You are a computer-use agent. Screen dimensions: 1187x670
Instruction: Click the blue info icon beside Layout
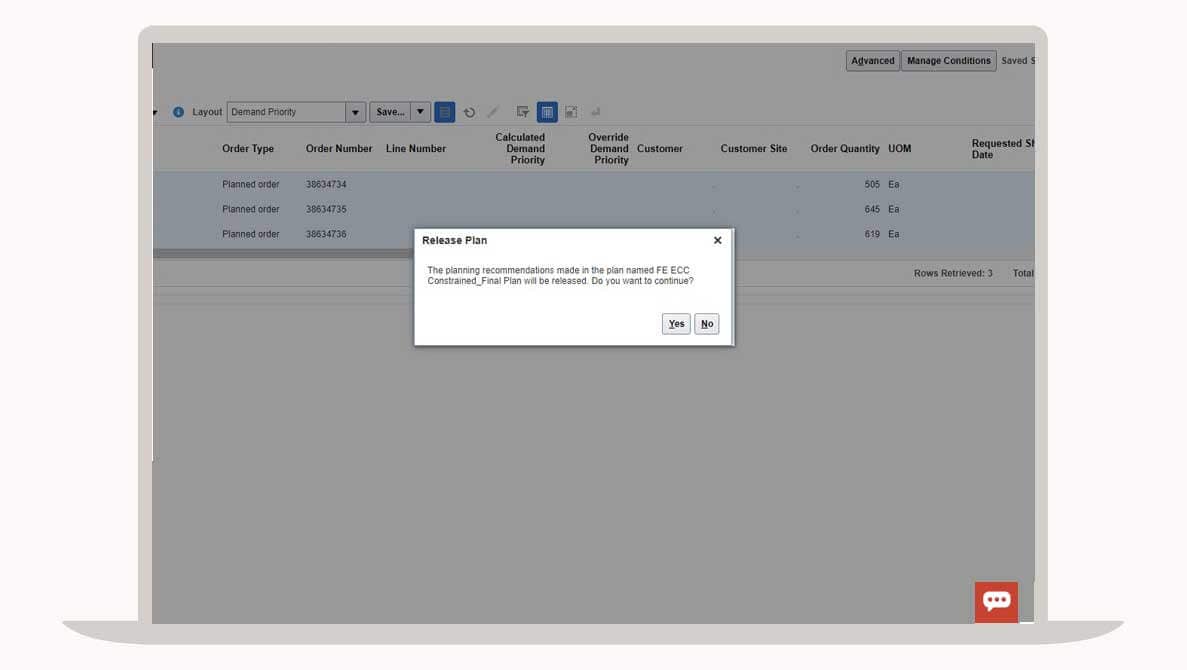click(x=178, y=112)
